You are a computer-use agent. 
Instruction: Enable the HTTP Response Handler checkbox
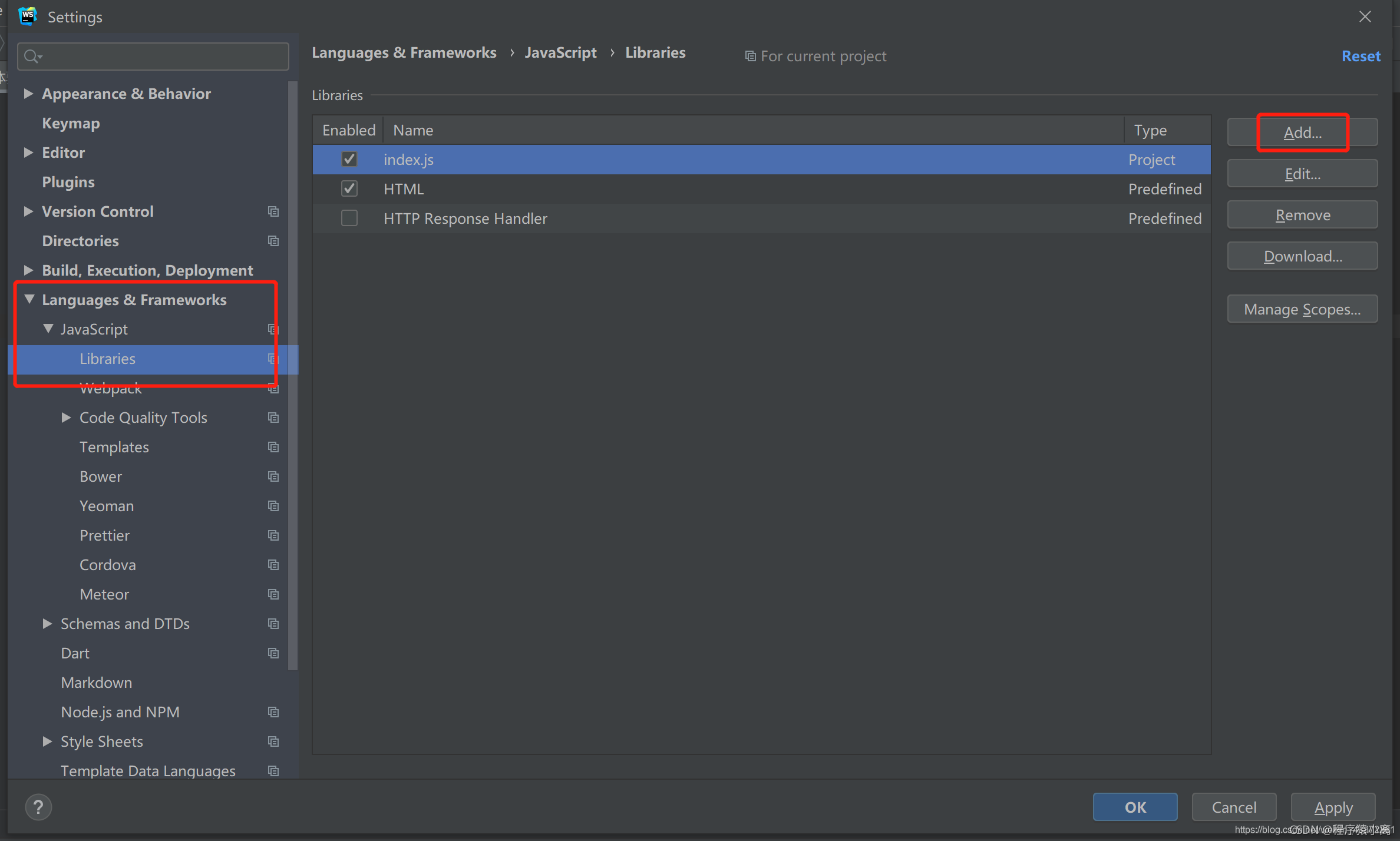click(349, 218)
